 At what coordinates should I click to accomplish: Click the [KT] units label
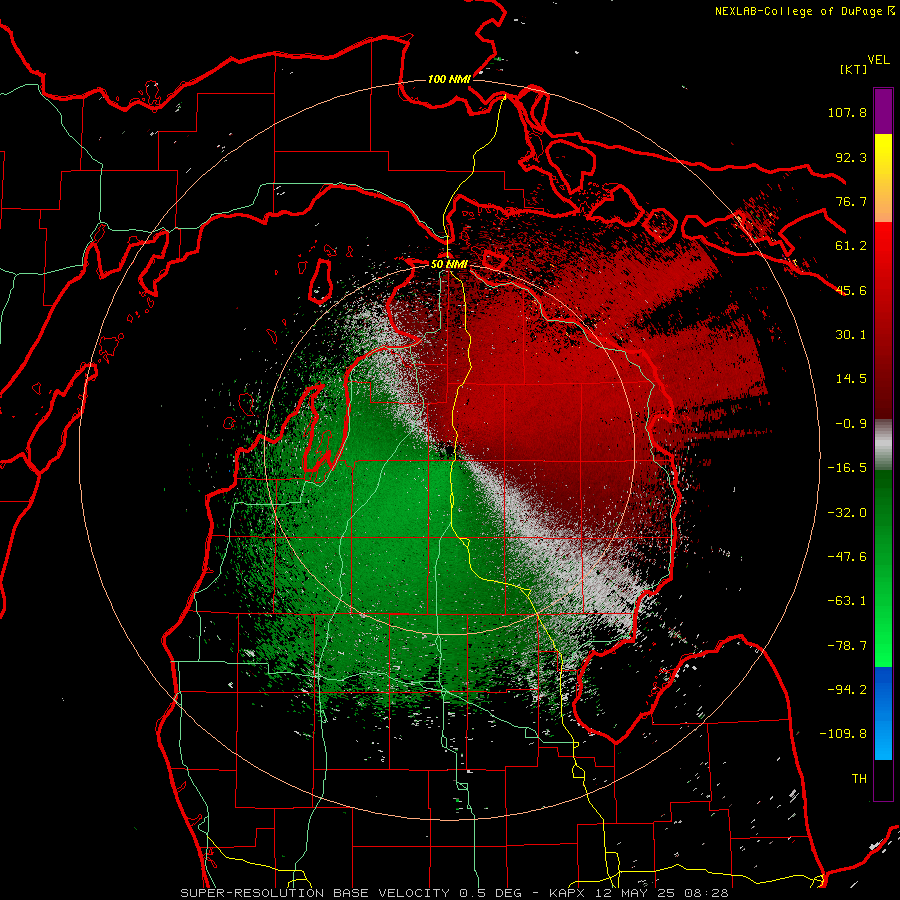tap(853, 69)
